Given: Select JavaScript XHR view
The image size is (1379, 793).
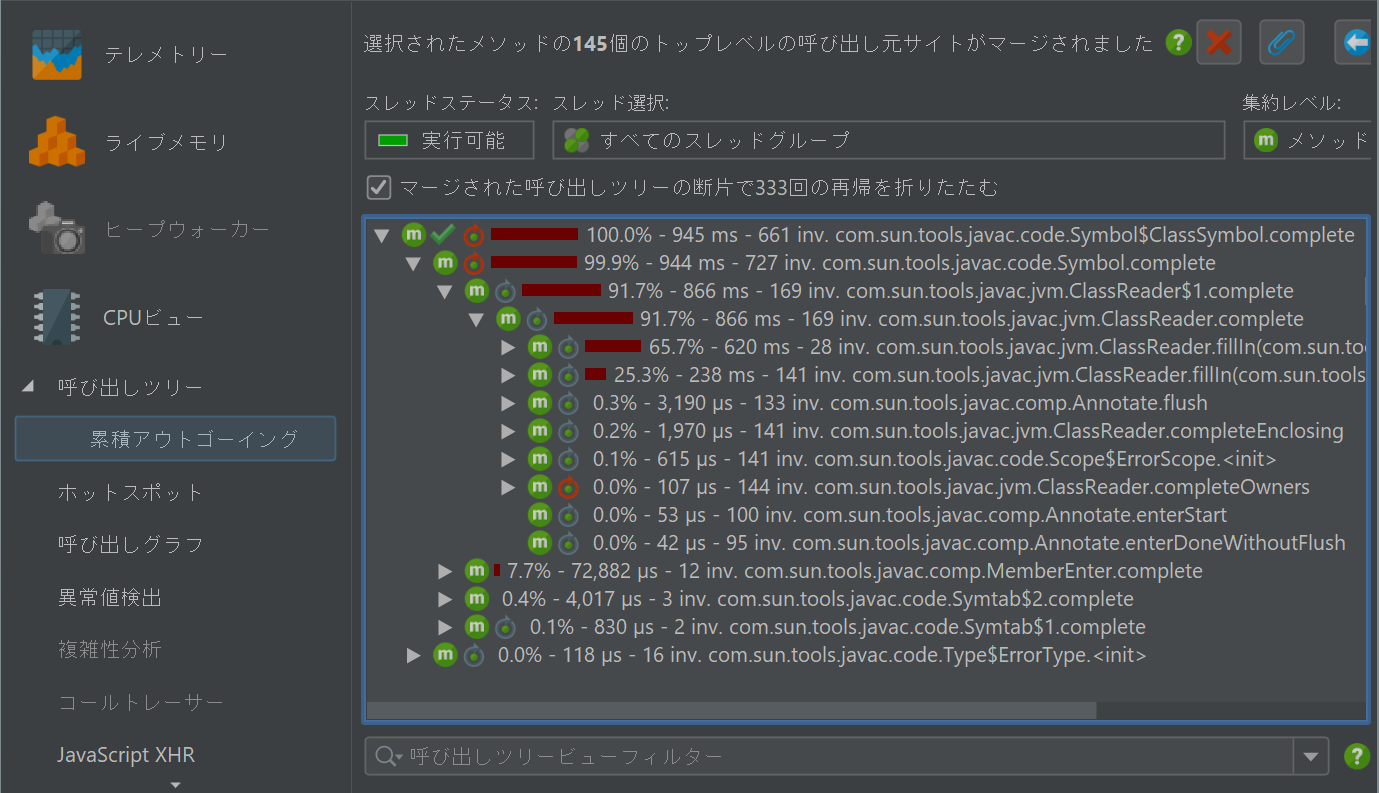Looking at the screenshot, I should pyautogui.click(x=126, y=755).
